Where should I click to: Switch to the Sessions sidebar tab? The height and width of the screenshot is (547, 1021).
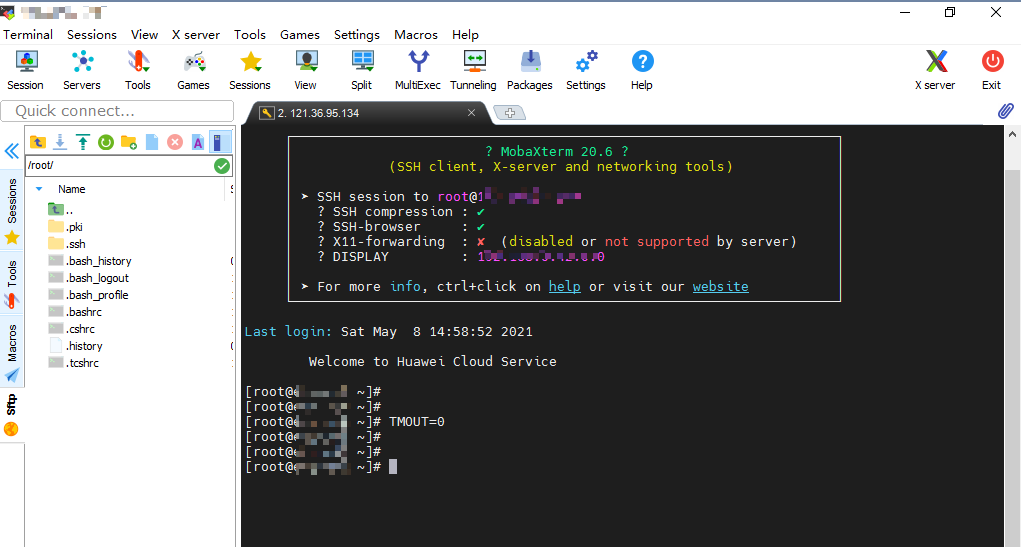[x=12, y=201]
